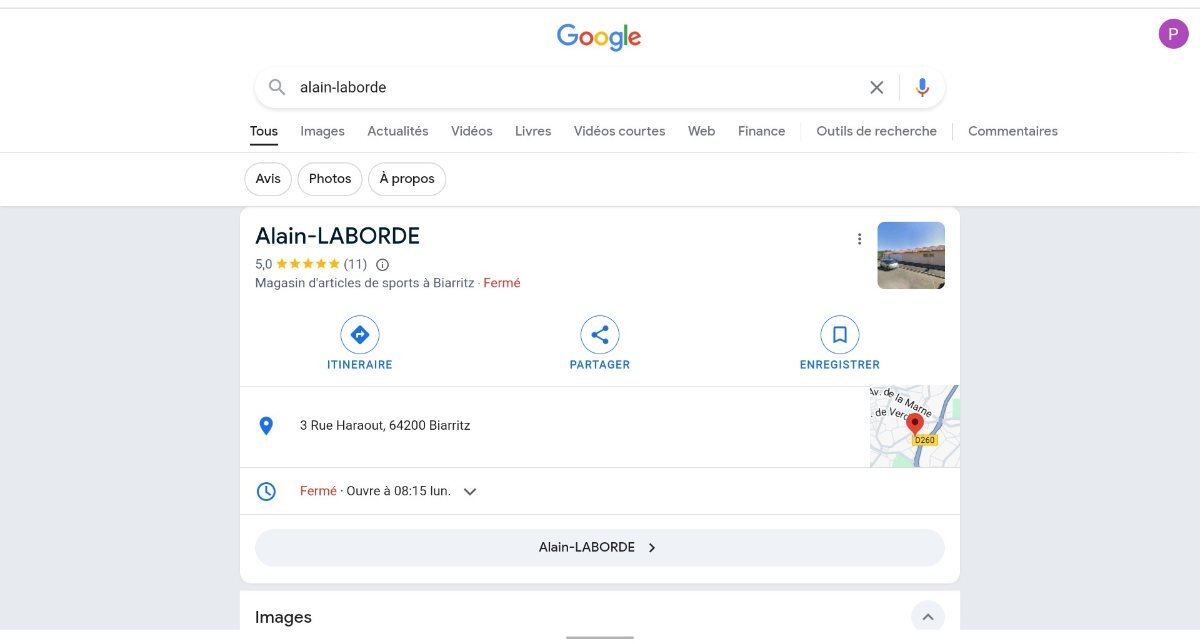The width and height of the screenshot is (1200, 644).
Task: Switch to the Web tab
Action: [702, 131]
